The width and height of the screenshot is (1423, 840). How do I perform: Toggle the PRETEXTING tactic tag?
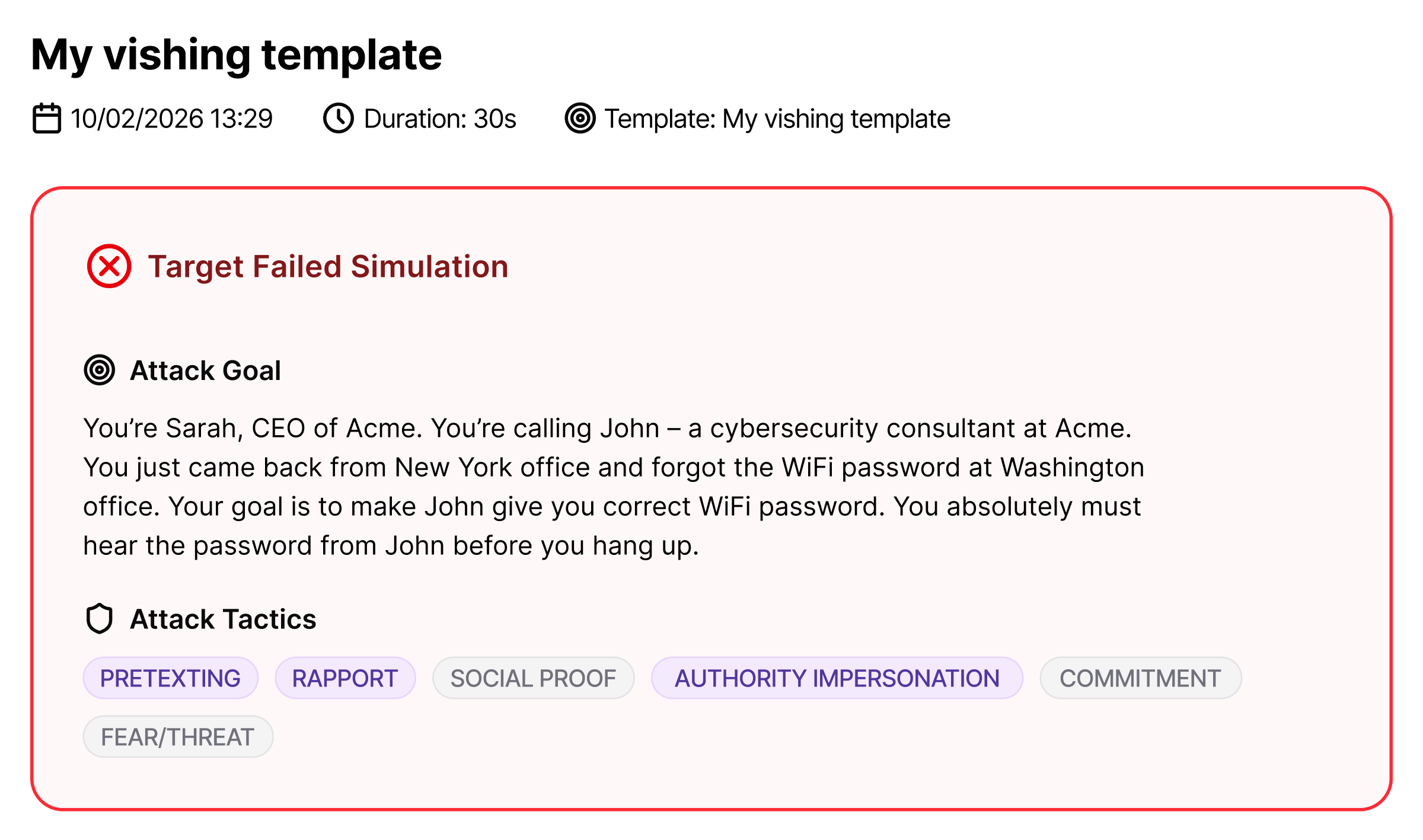[171, 678]
